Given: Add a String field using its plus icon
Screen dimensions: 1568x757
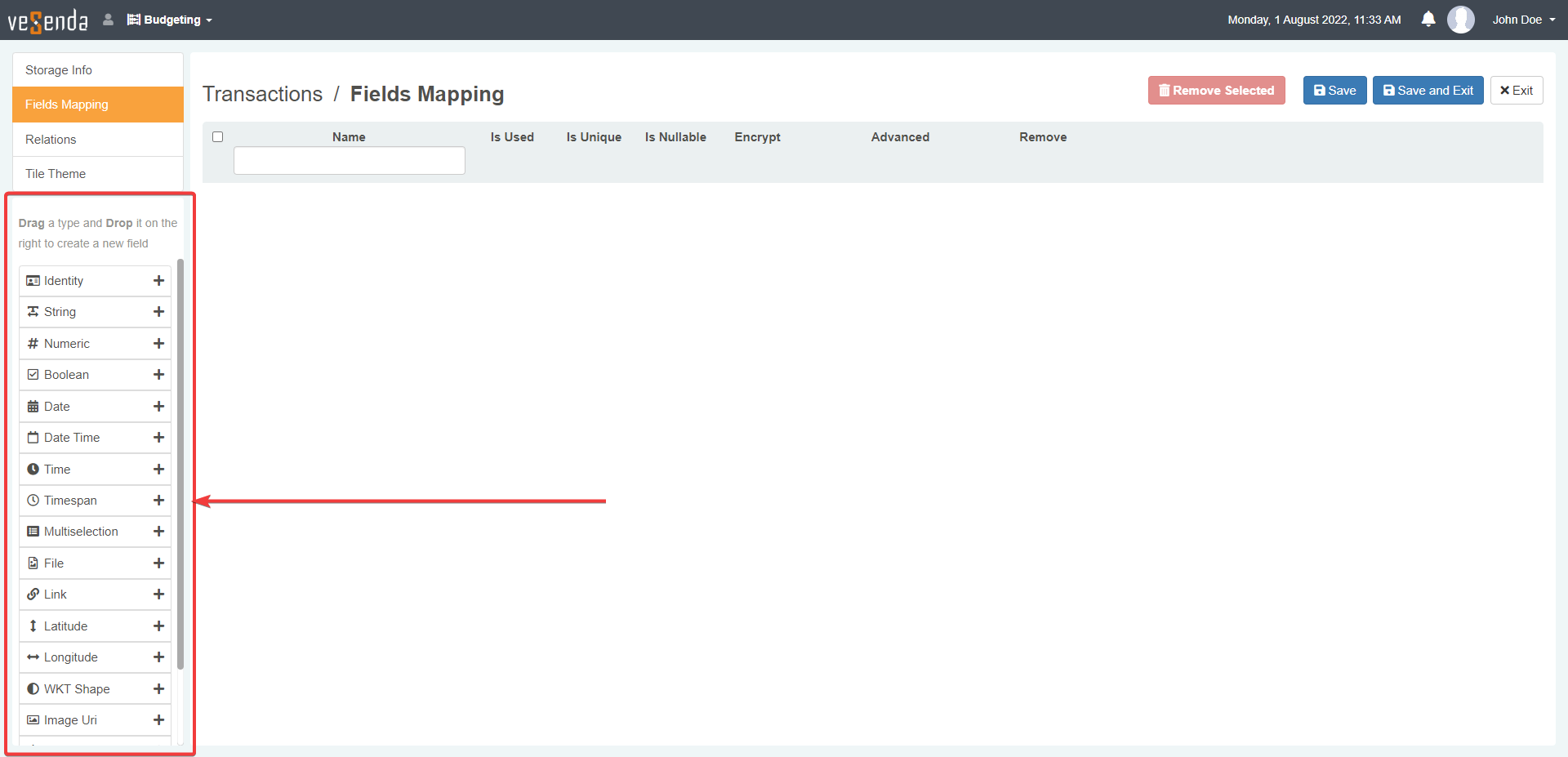Looking at the screenshot, I should [158, 312].
